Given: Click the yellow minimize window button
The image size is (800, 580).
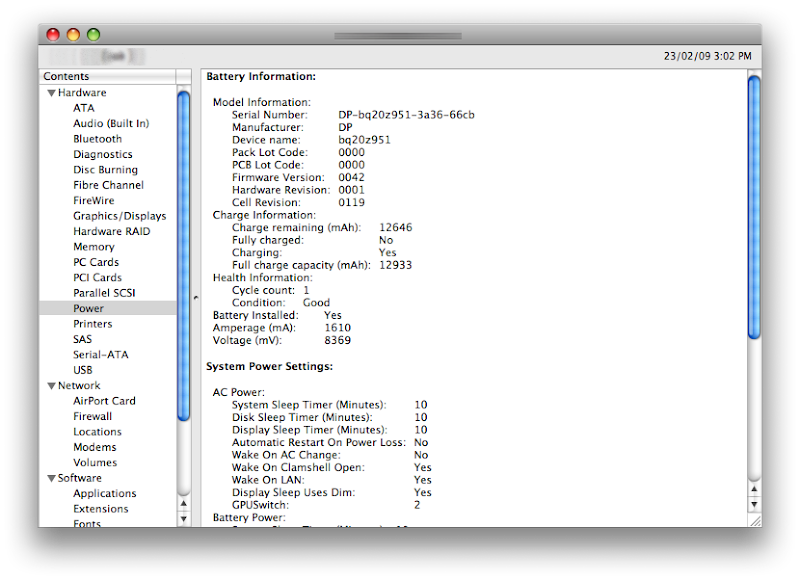Looking at the screenshot, I should coord(73,35).
